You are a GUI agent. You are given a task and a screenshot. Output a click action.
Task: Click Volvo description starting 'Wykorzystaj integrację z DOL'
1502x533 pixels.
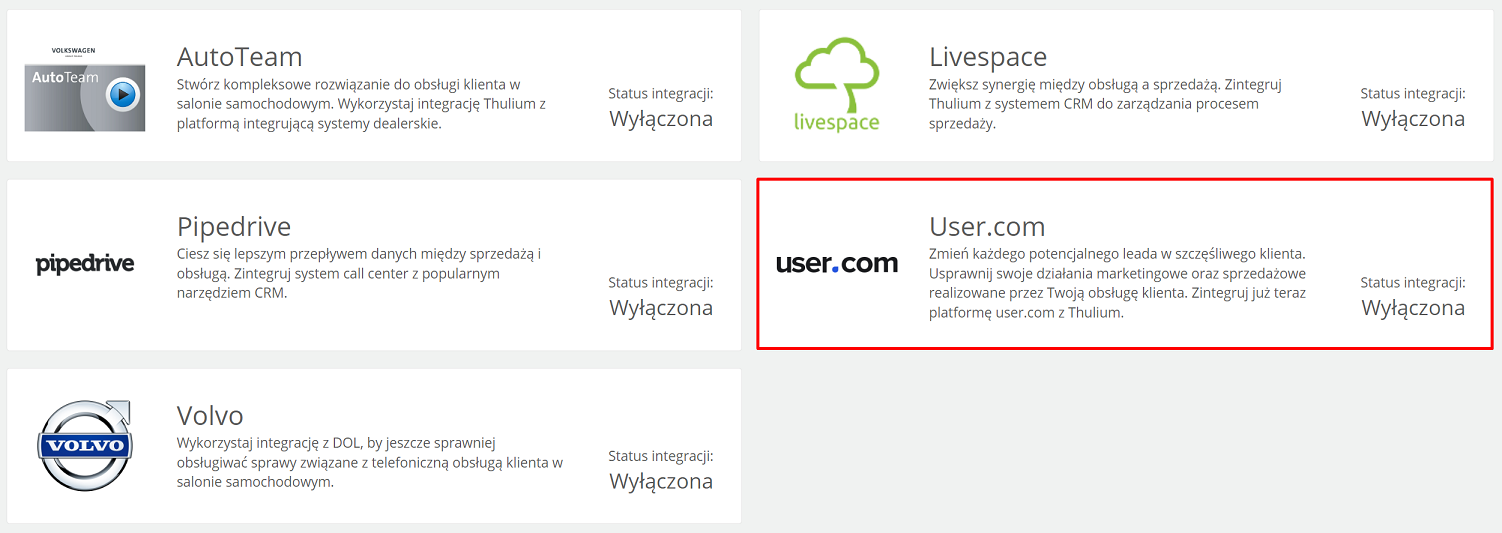pos(370,462)
